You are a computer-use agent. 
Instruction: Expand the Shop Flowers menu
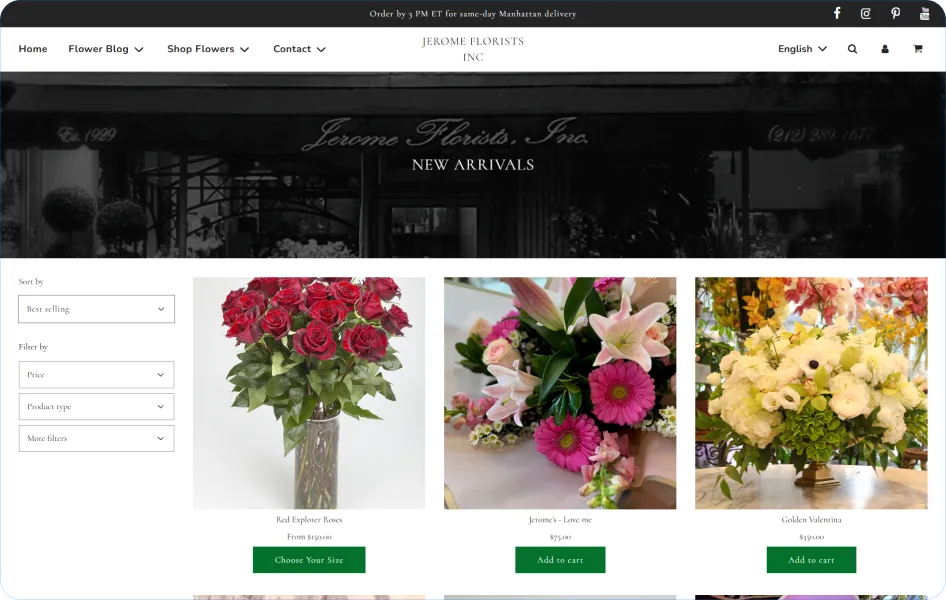point(208,49)
